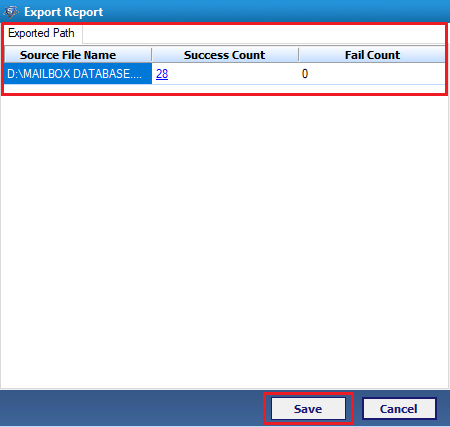The width and height of the screenshot is (450, 427).
Task: Save the export report
Action: 308,409
